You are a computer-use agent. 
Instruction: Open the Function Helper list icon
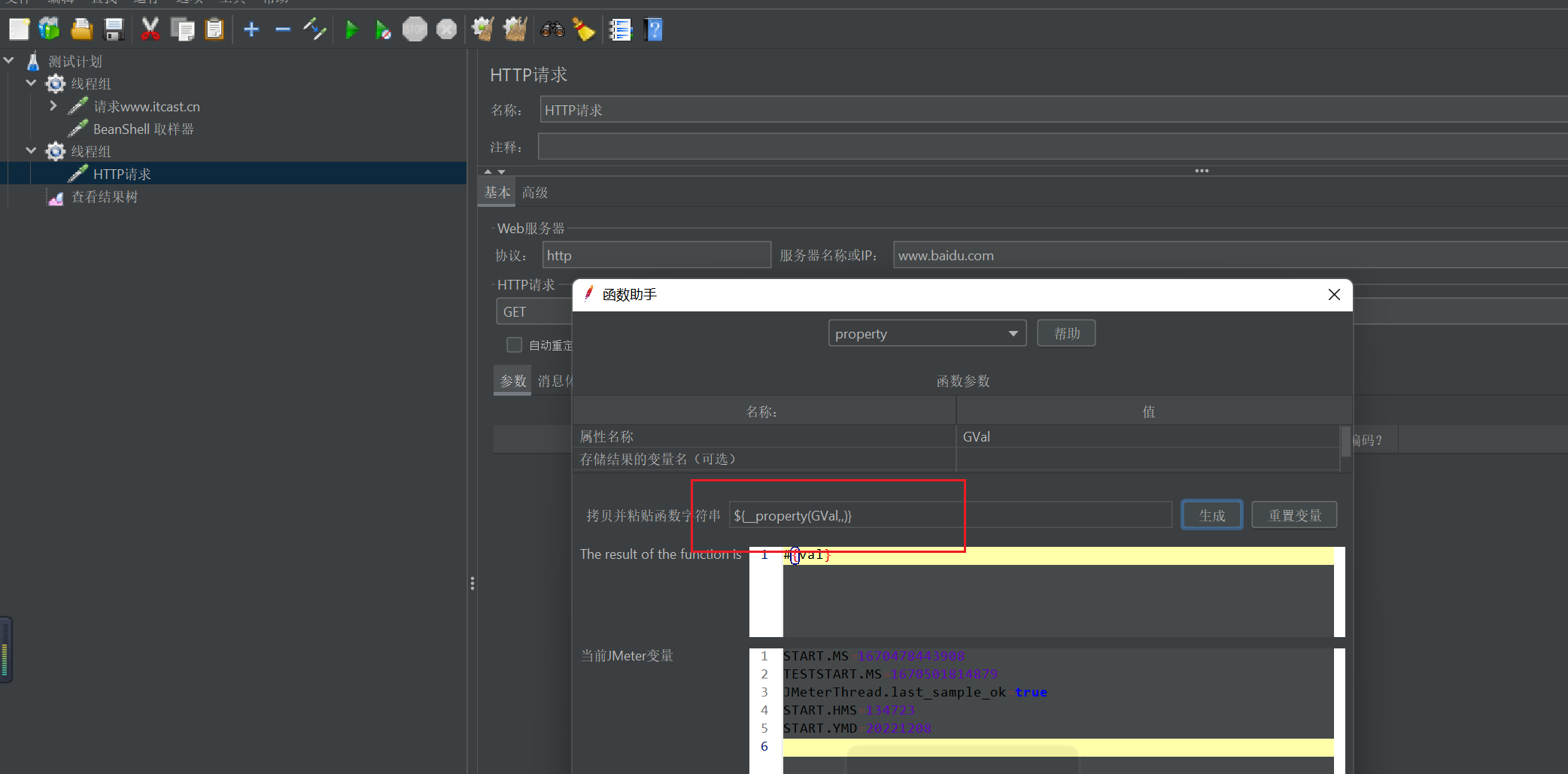pos(621,30)
